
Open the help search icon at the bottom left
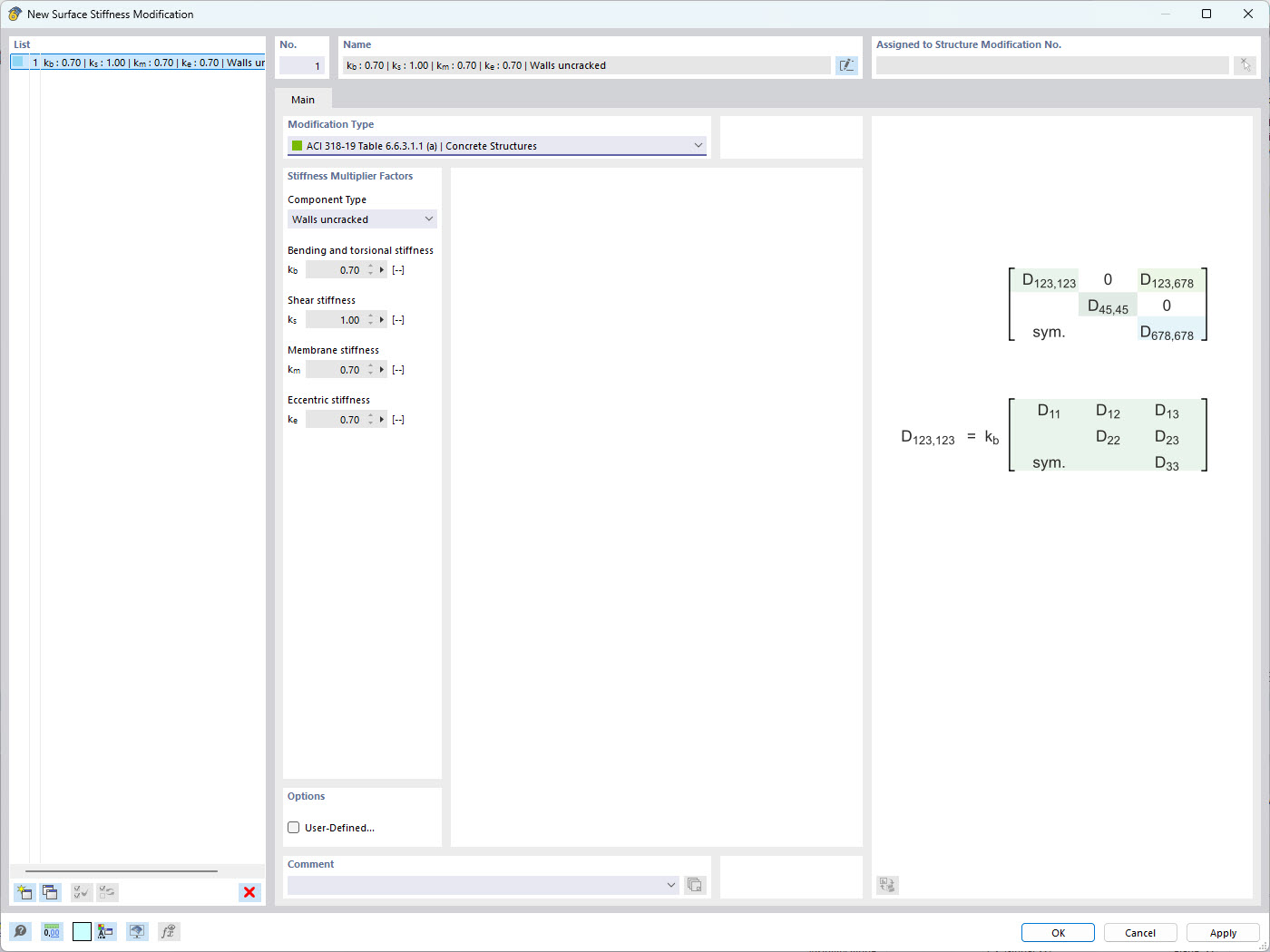pyautogui.click(x=20, y=931)
